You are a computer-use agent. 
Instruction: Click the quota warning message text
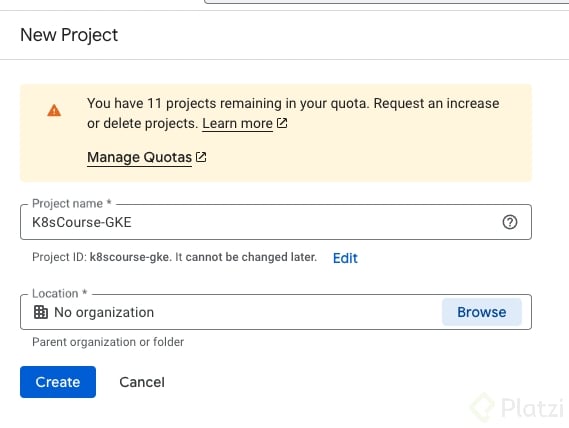[293, 113]
